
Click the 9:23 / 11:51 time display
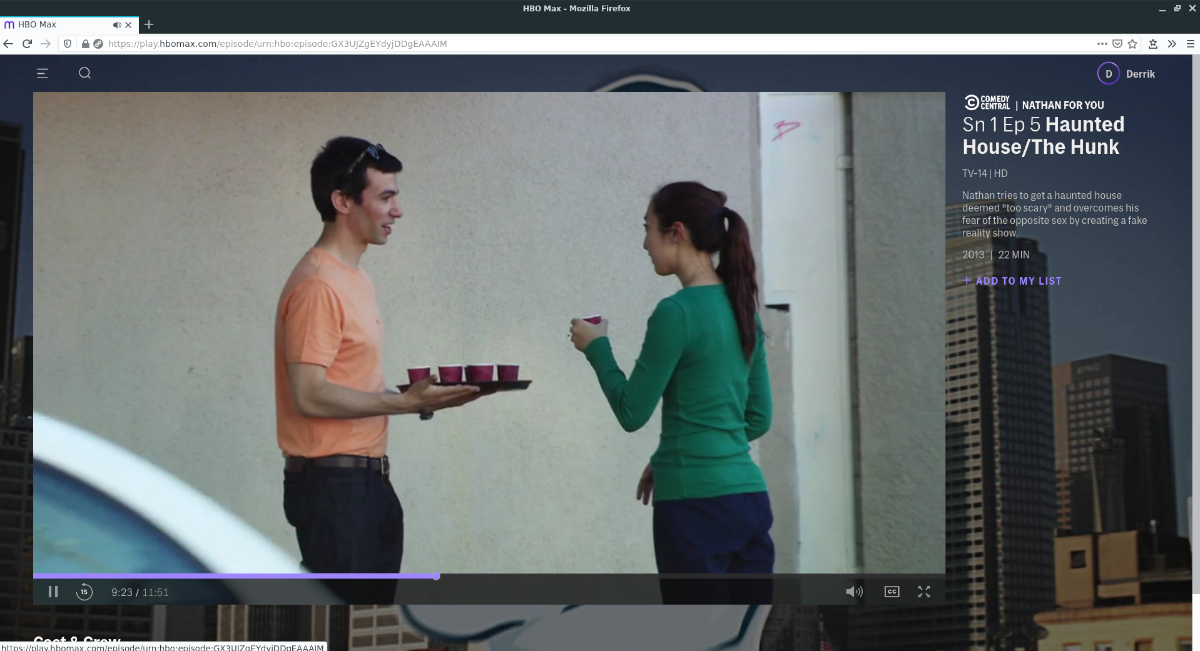tap(140, 592)
